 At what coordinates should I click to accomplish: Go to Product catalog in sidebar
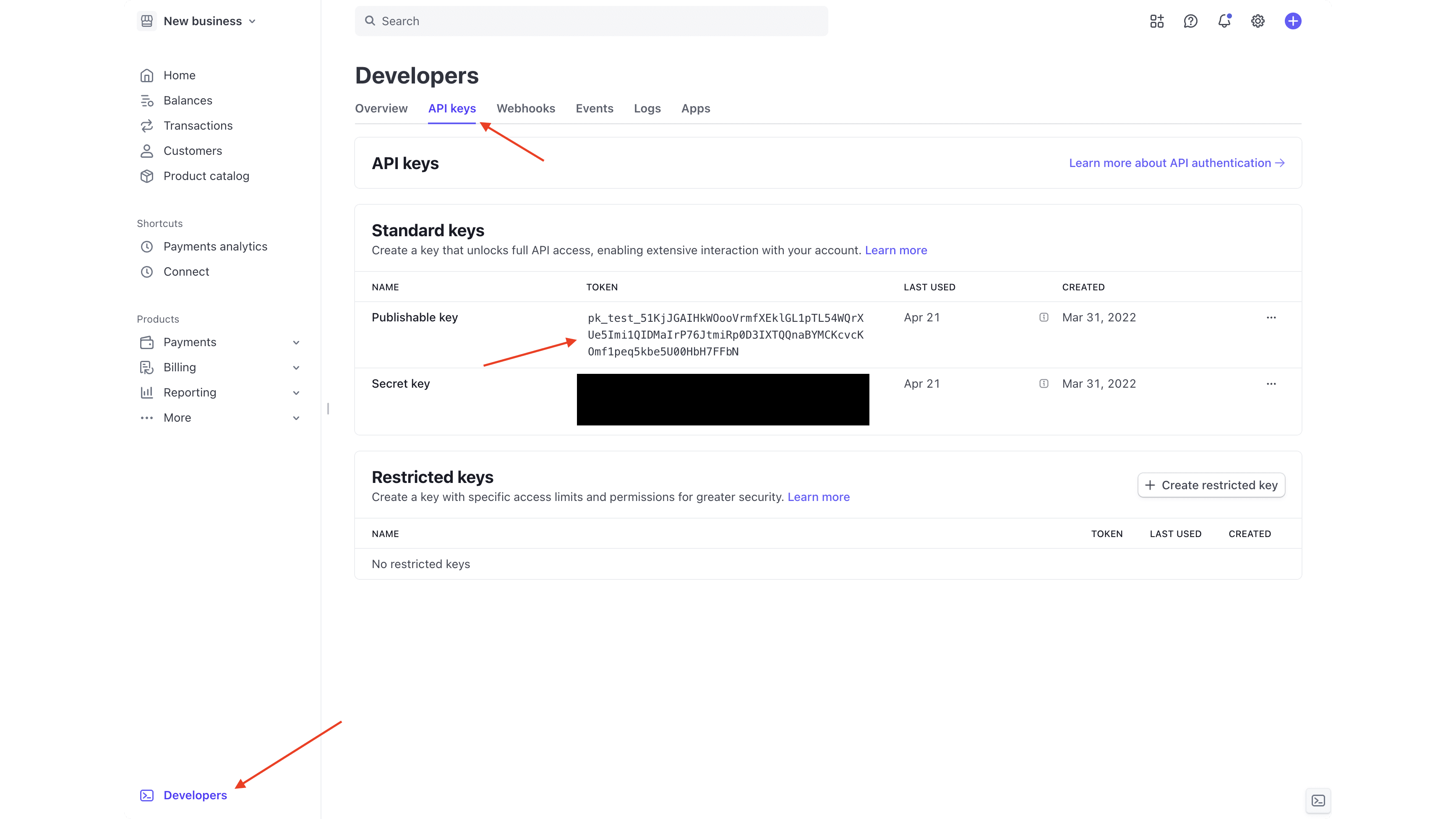click(x=206, y=176)
